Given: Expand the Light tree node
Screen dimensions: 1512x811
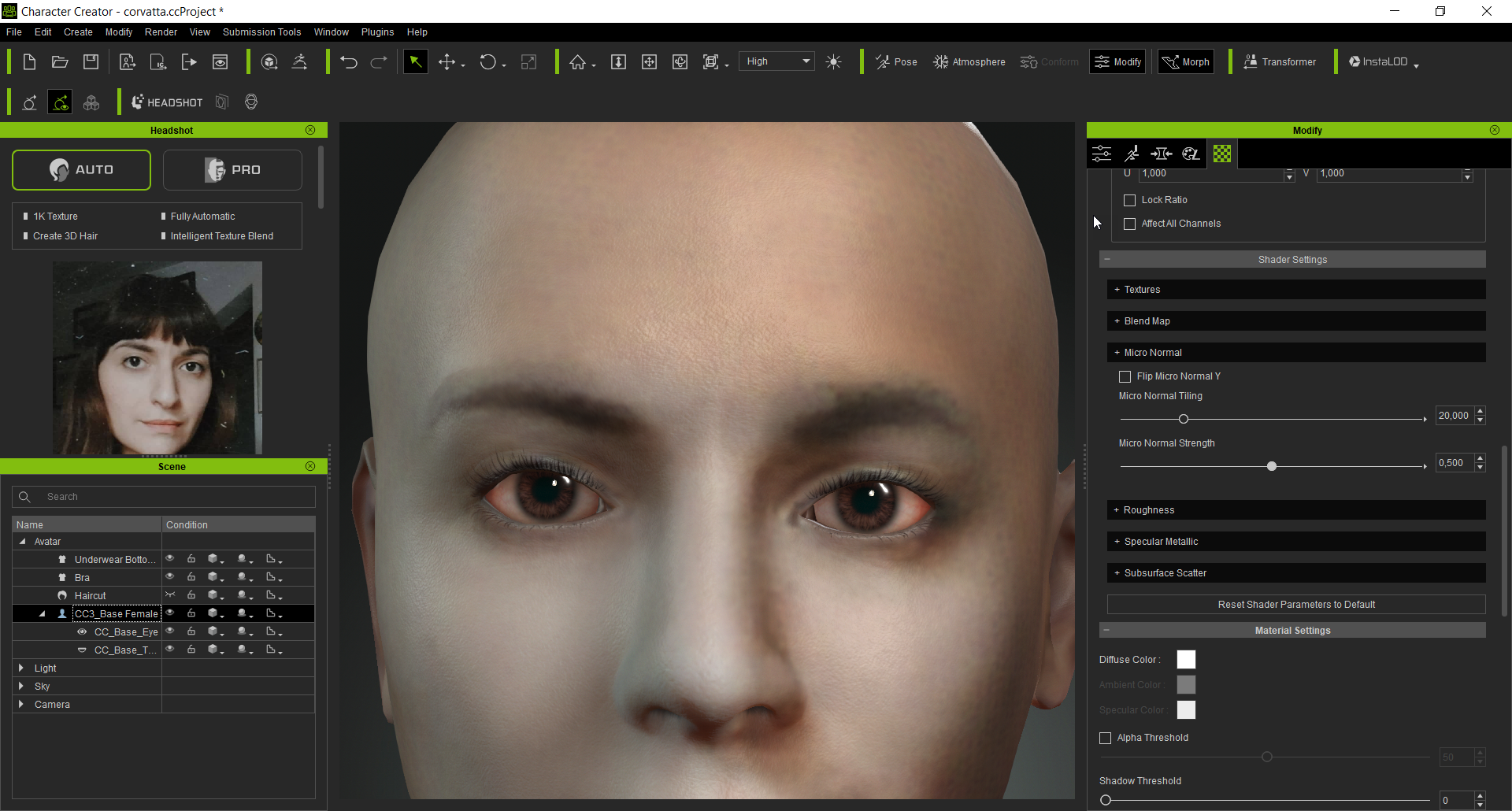Looking at the screenshot, I should click(x=21, y=668).
